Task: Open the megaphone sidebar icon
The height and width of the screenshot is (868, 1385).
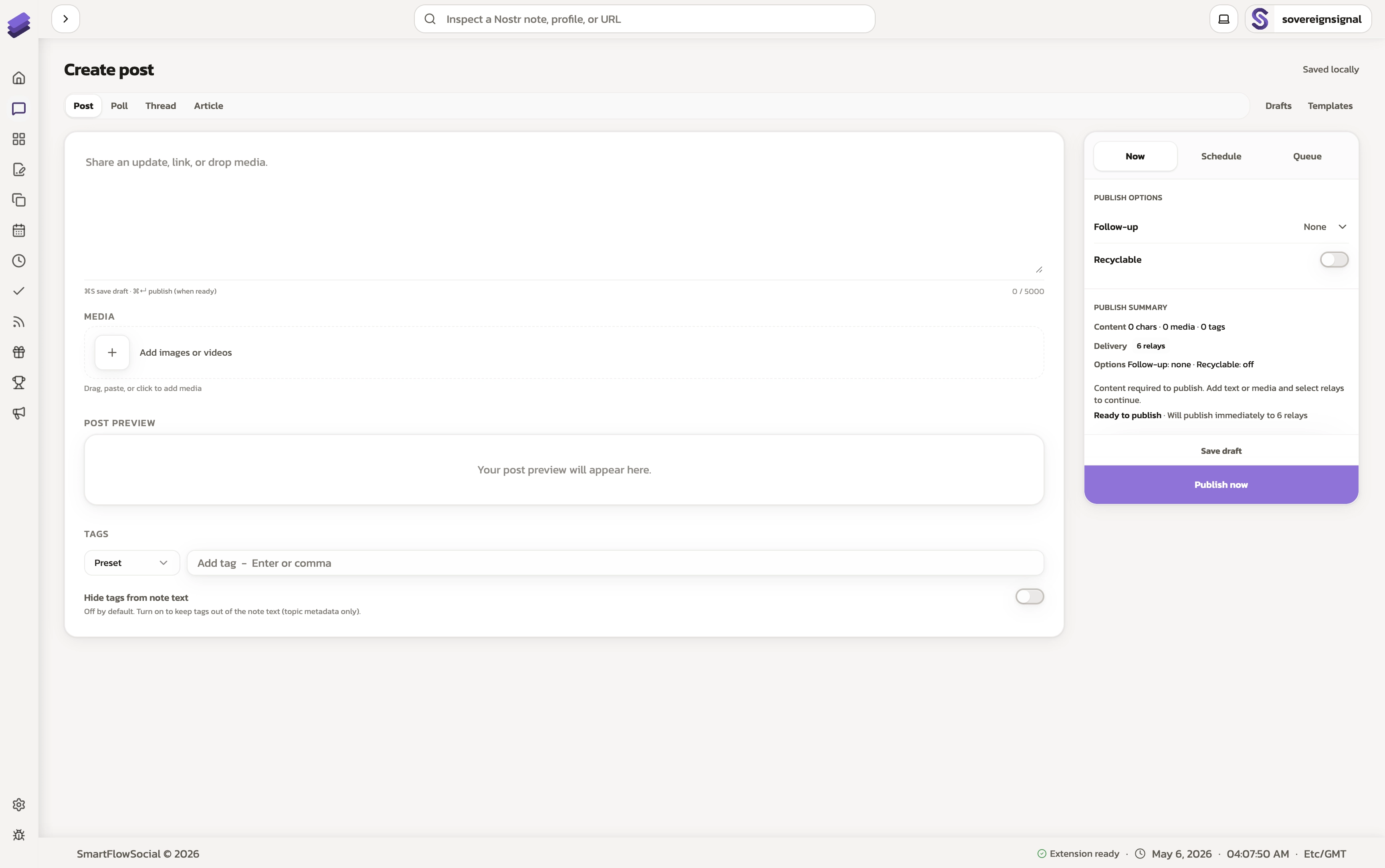Action: coord(19,413)
